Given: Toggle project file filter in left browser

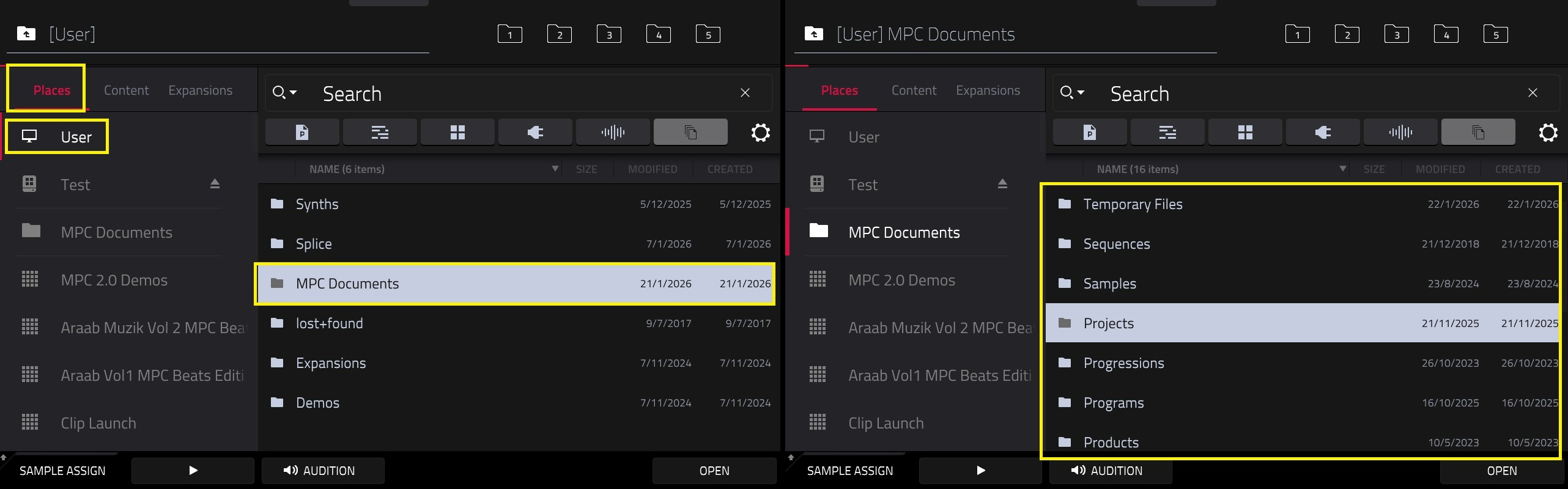Looking at the screenshot, I should coord(302,132).
